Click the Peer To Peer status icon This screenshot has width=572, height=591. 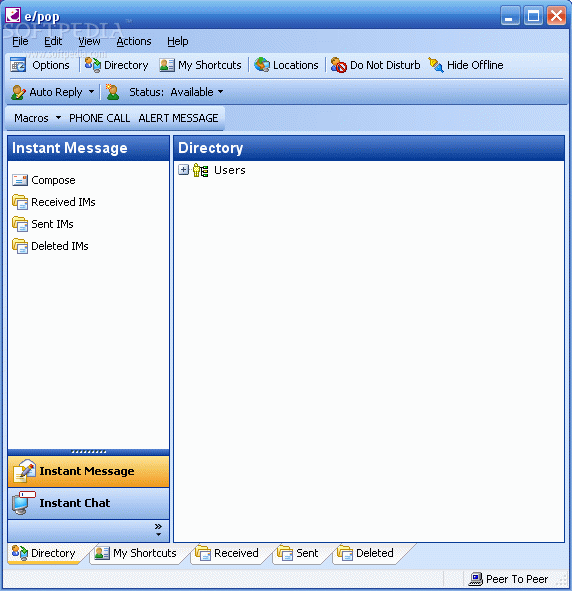coord(476,579)
